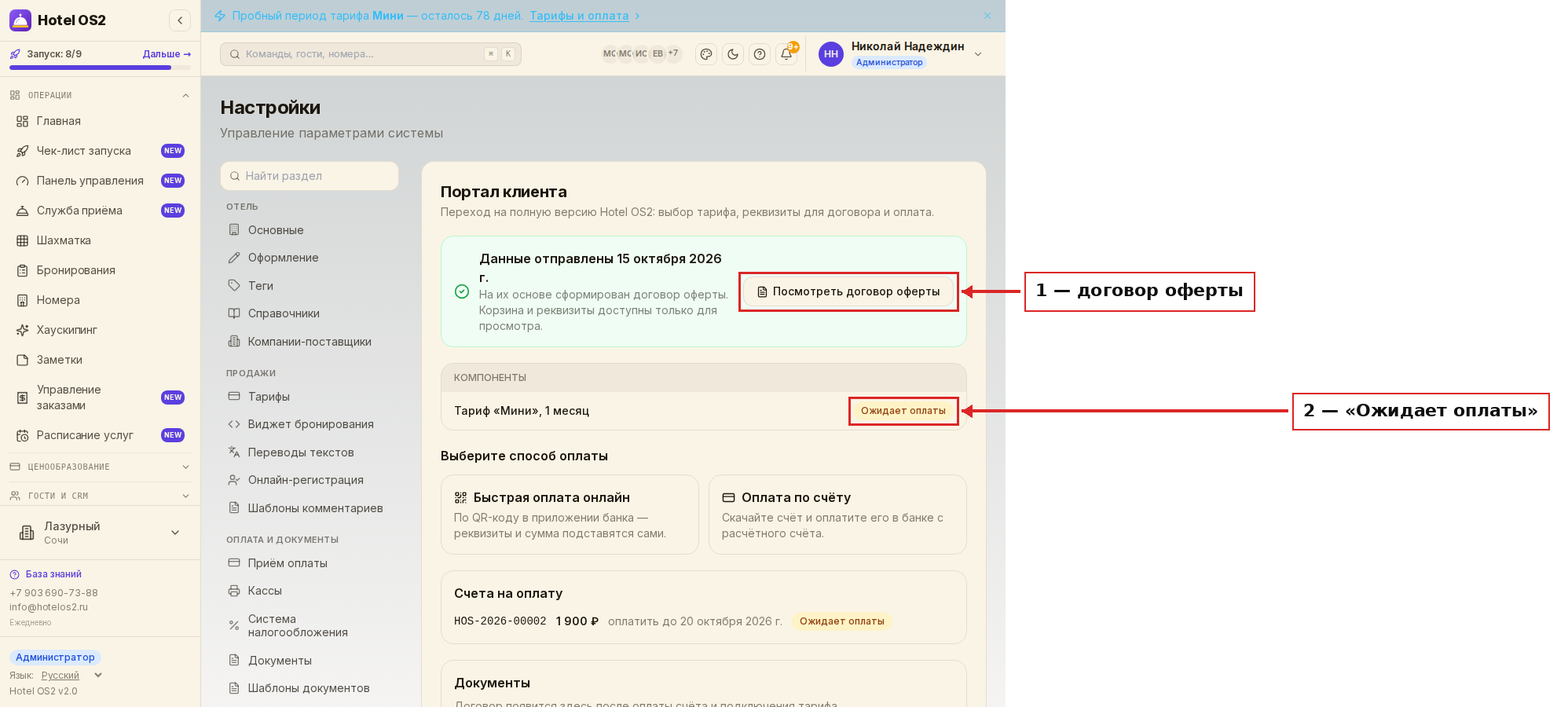The width and height of the screenshot is (1568, 707).
Task: Open Расписание услуг in sidebar
Action: click(x=100, y=435)
